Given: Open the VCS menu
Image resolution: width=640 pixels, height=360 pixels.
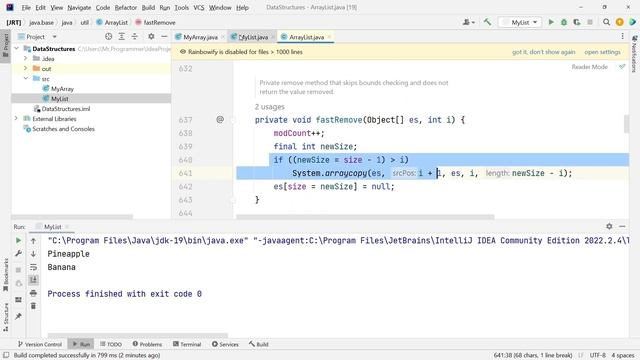Looking at the screenshot, I should click(198, 7).
